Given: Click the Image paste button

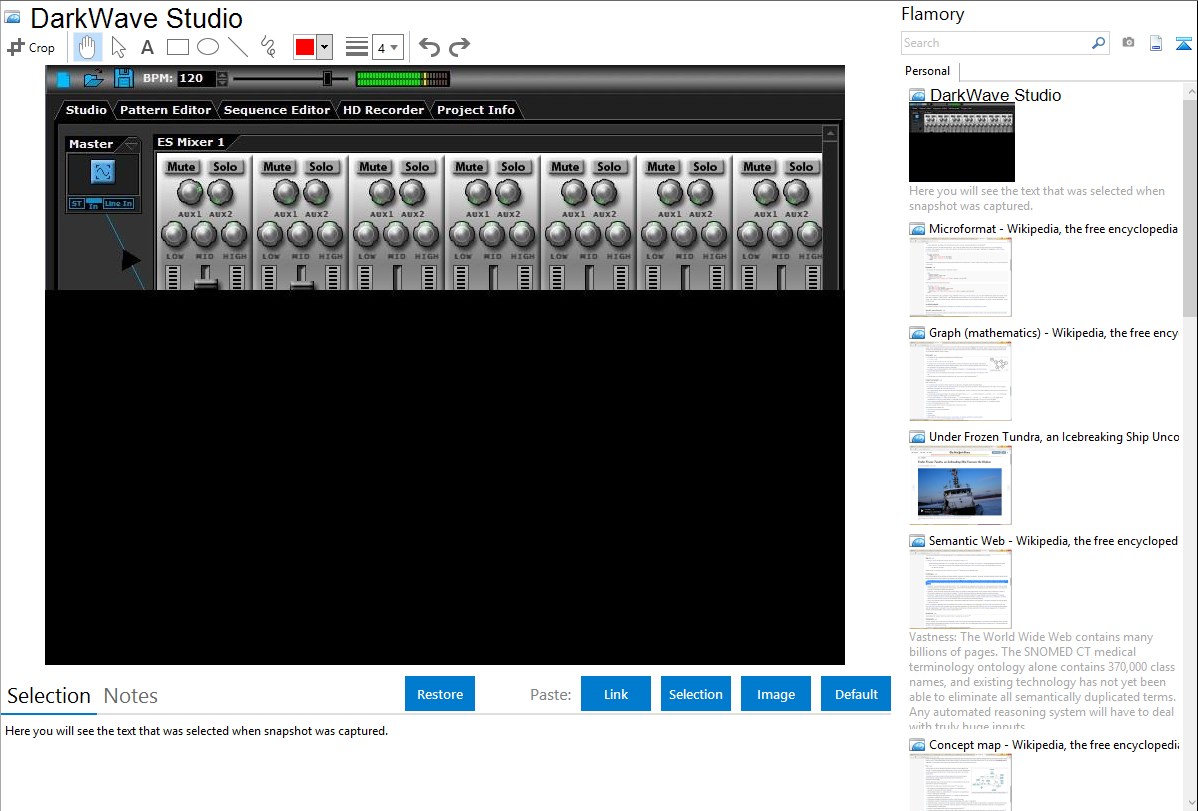Looking at the screenshot, I should pos(776,694).
